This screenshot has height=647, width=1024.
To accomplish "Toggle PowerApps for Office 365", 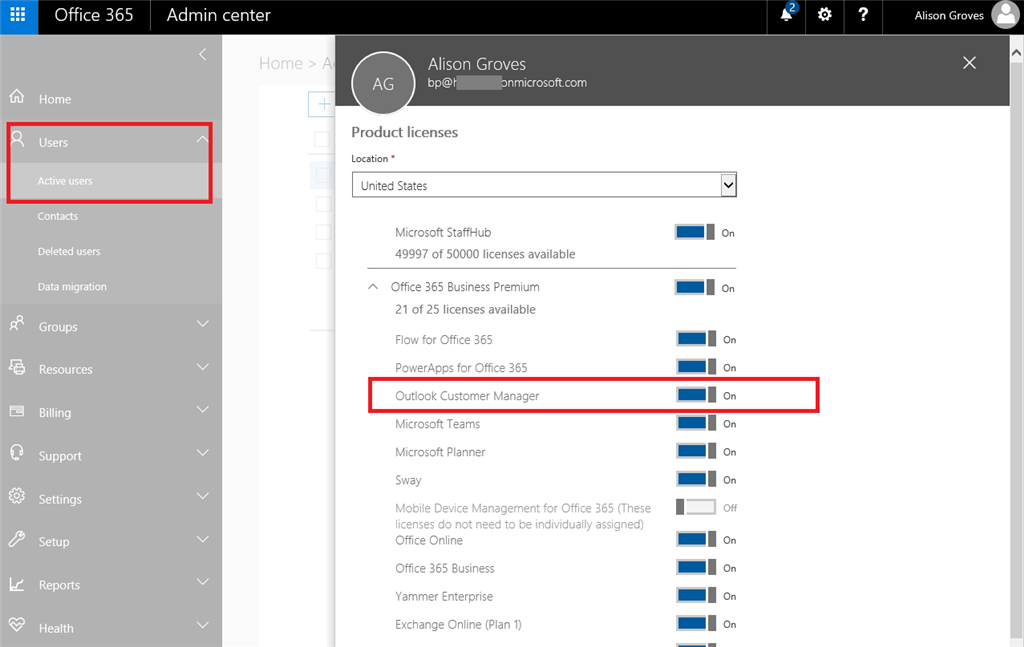I will click(x=696, y=367).
